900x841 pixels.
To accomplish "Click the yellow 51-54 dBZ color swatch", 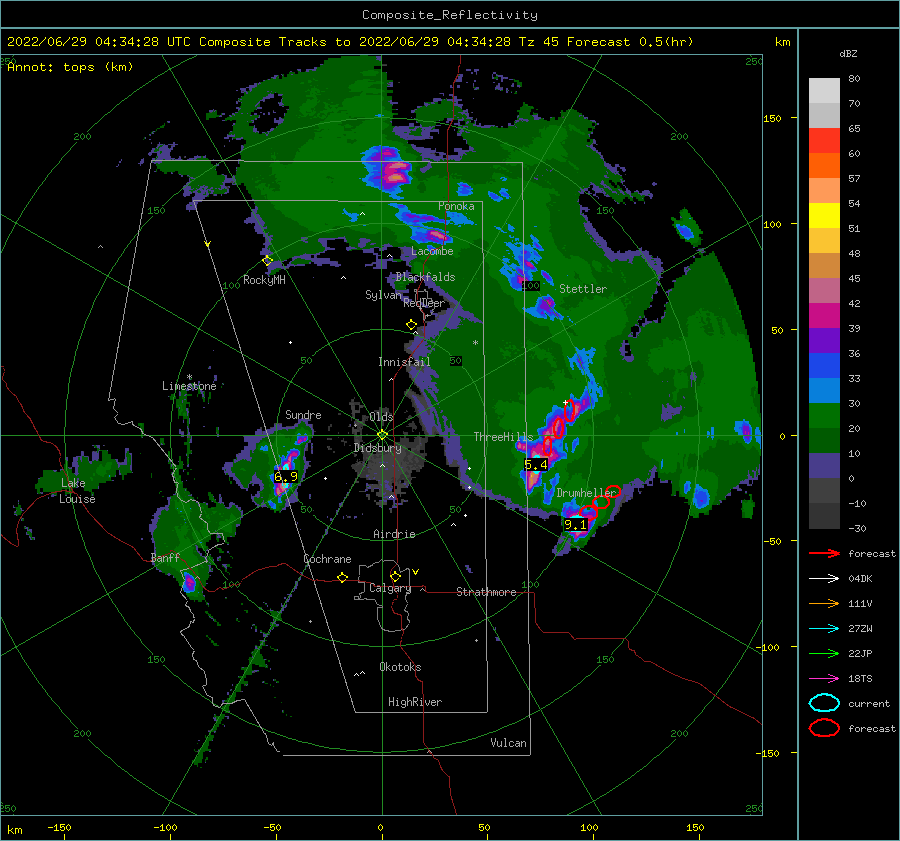I will coord(824,216).
